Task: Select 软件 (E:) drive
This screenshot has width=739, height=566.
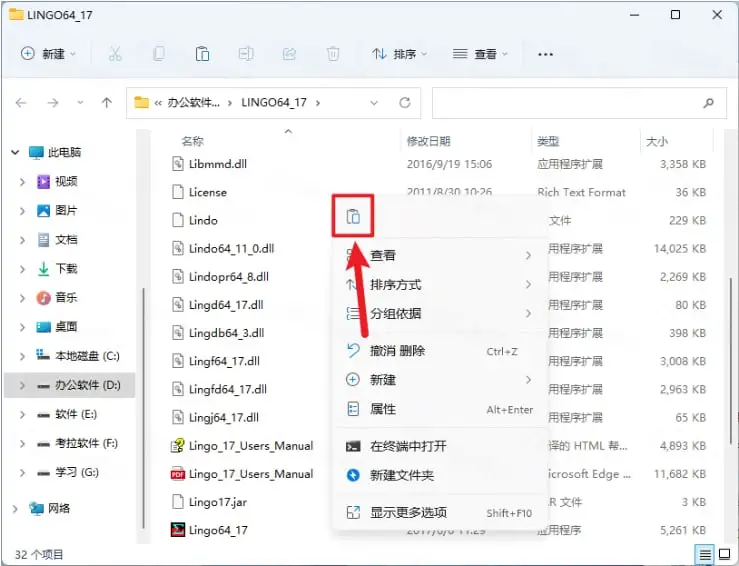Action: click(x=75, y=414)
